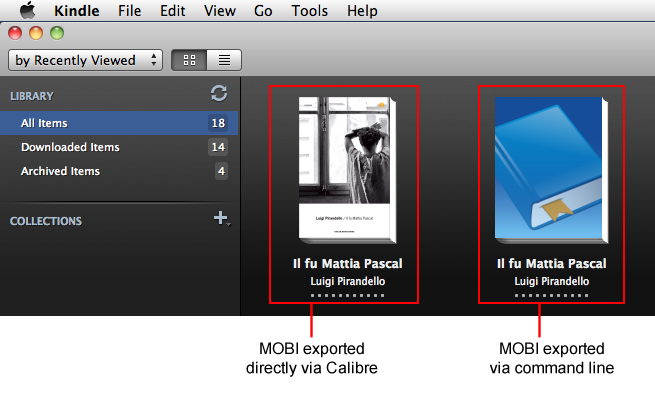The width and height of the screenshot is (655, 400).
Task: Open the black-and-white cover book
Action: click(347, 170)
